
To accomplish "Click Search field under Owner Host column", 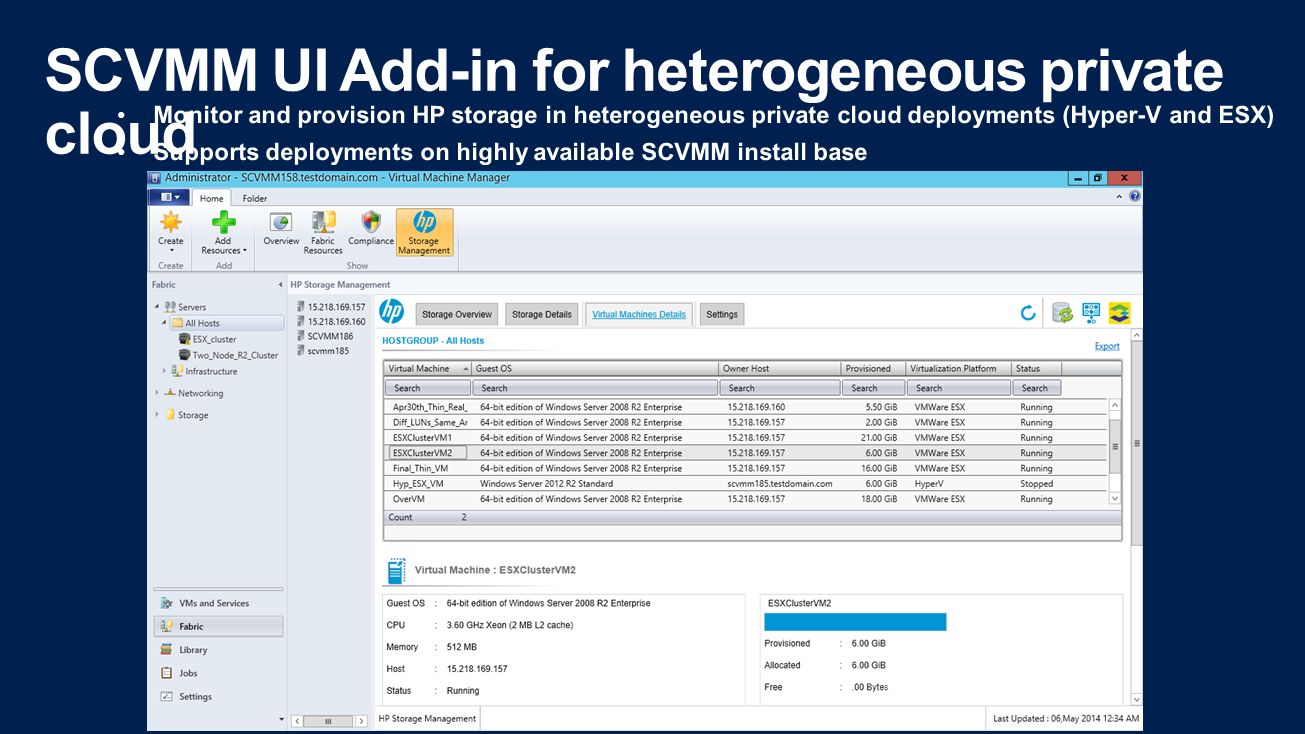I will coord(779,388).
